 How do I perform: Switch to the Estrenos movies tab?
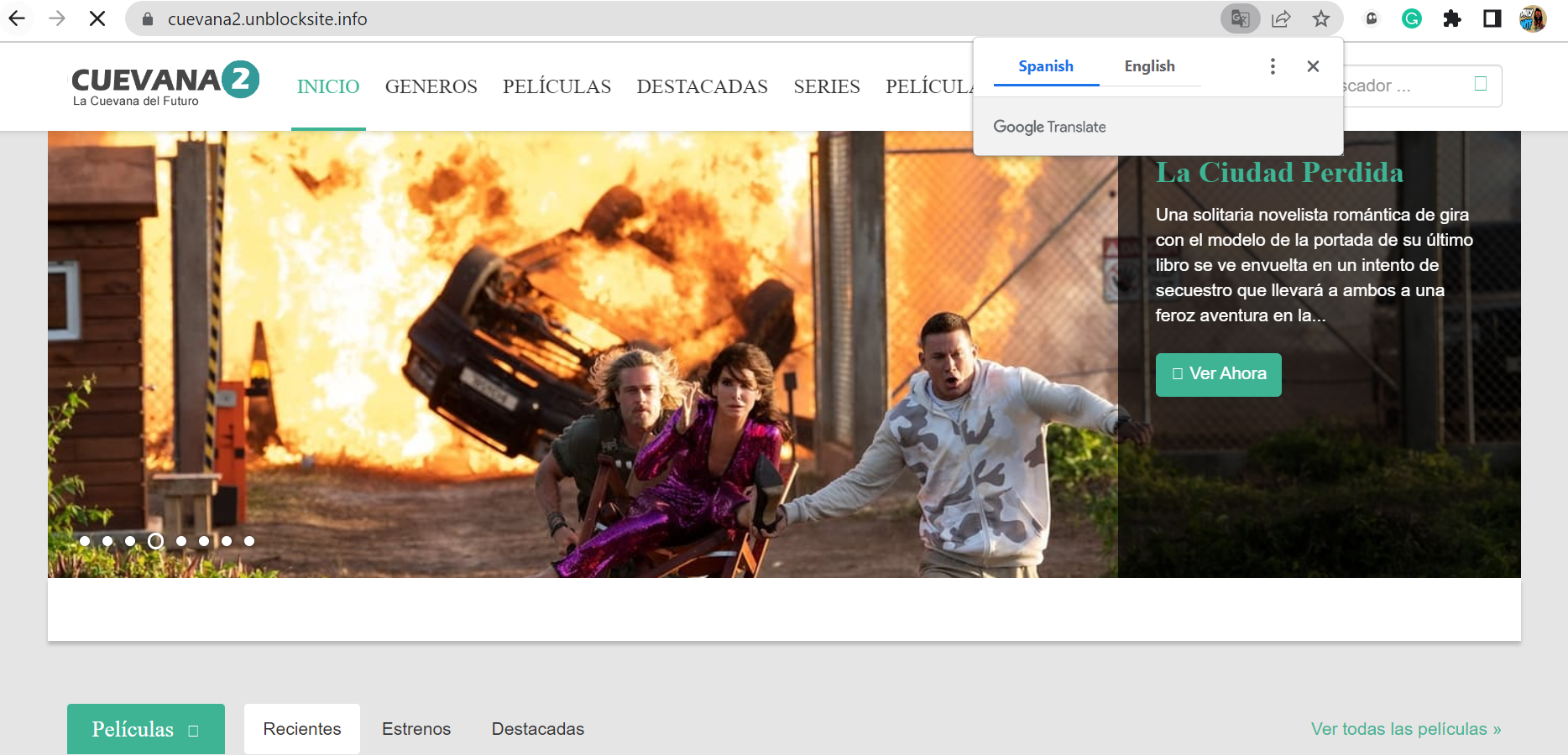pyautogui.click(x=416, y=729)
